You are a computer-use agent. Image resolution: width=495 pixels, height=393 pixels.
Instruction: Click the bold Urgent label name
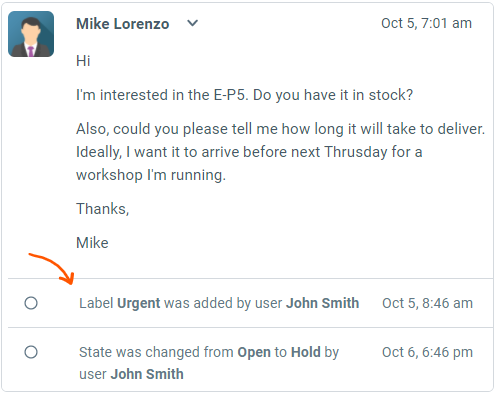point(139,303)
